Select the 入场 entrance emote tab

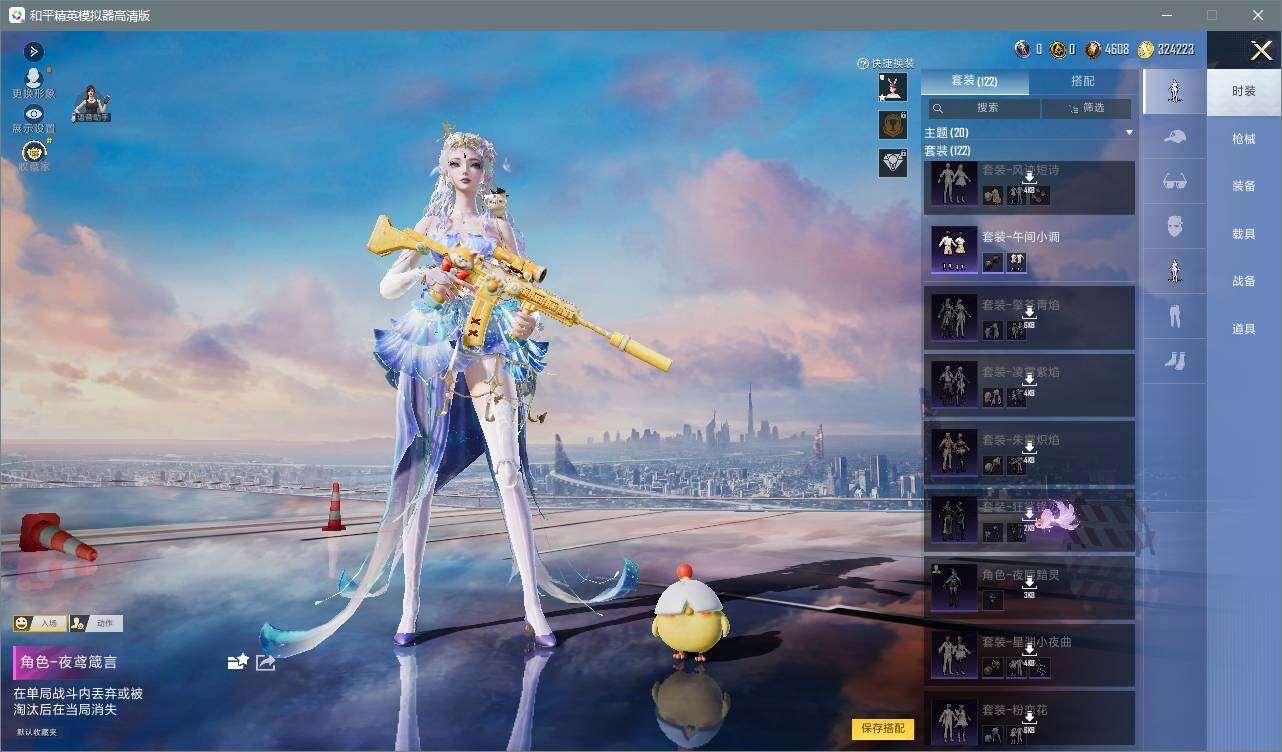[x=39, y=623]
